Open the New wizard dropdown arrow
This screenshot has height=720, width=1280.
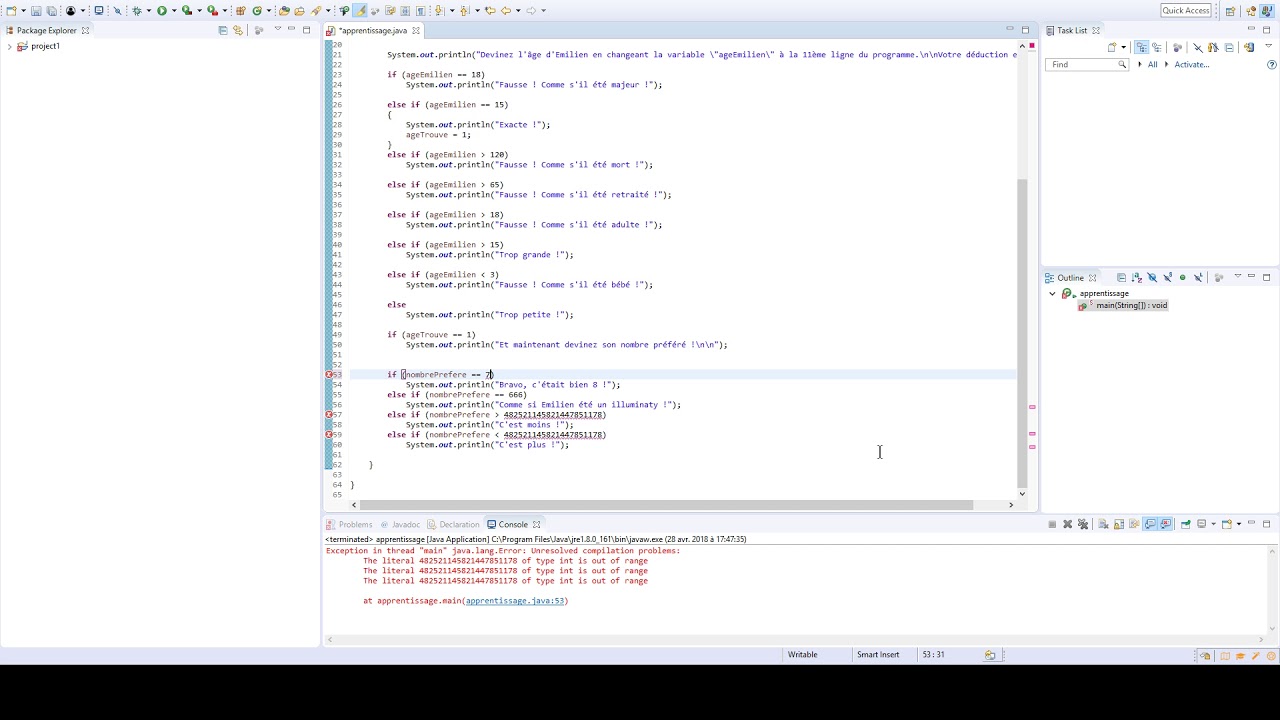(23, 11)
